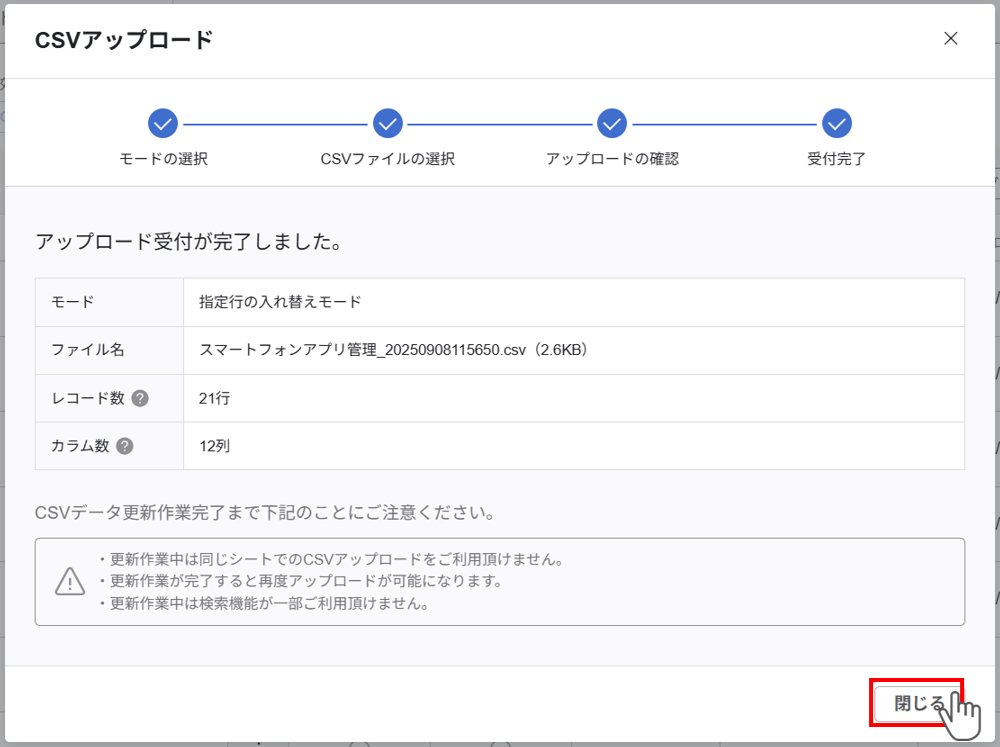Viewport: 1000px width, 747px height.
Task: Select the モードの選択 step label
Action: [162, 158]
